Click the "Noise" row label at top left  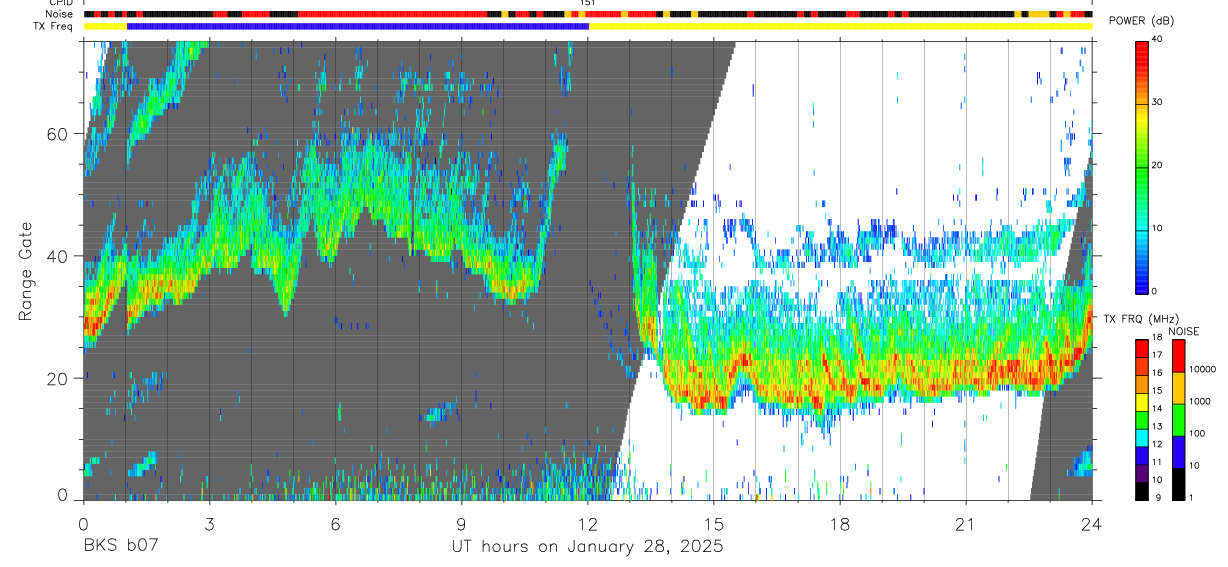coord(59,14)
